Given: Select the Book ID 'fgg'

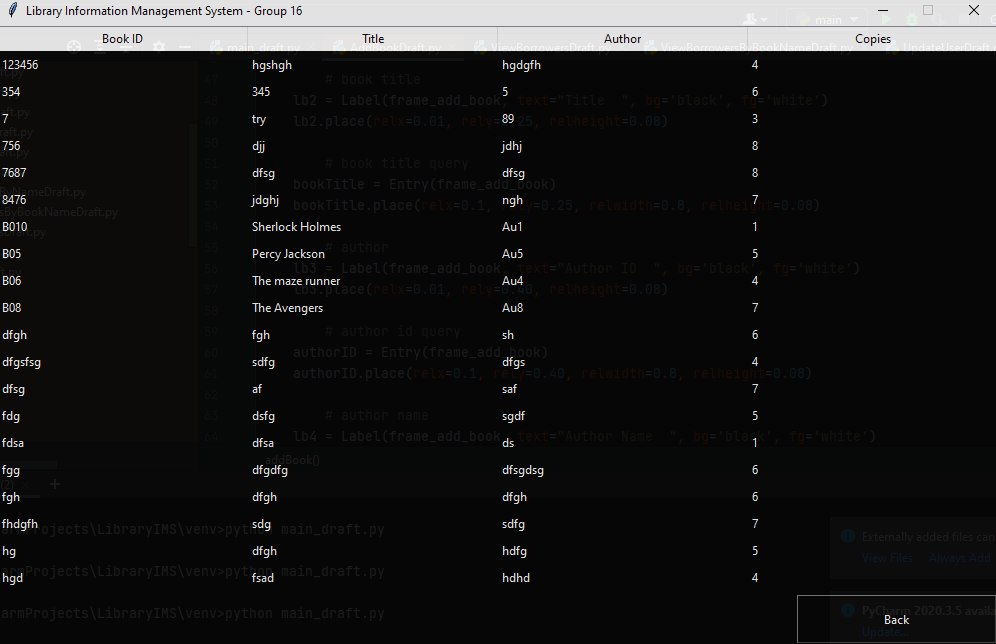Looking at the screenshot, I should coord(11,470).
